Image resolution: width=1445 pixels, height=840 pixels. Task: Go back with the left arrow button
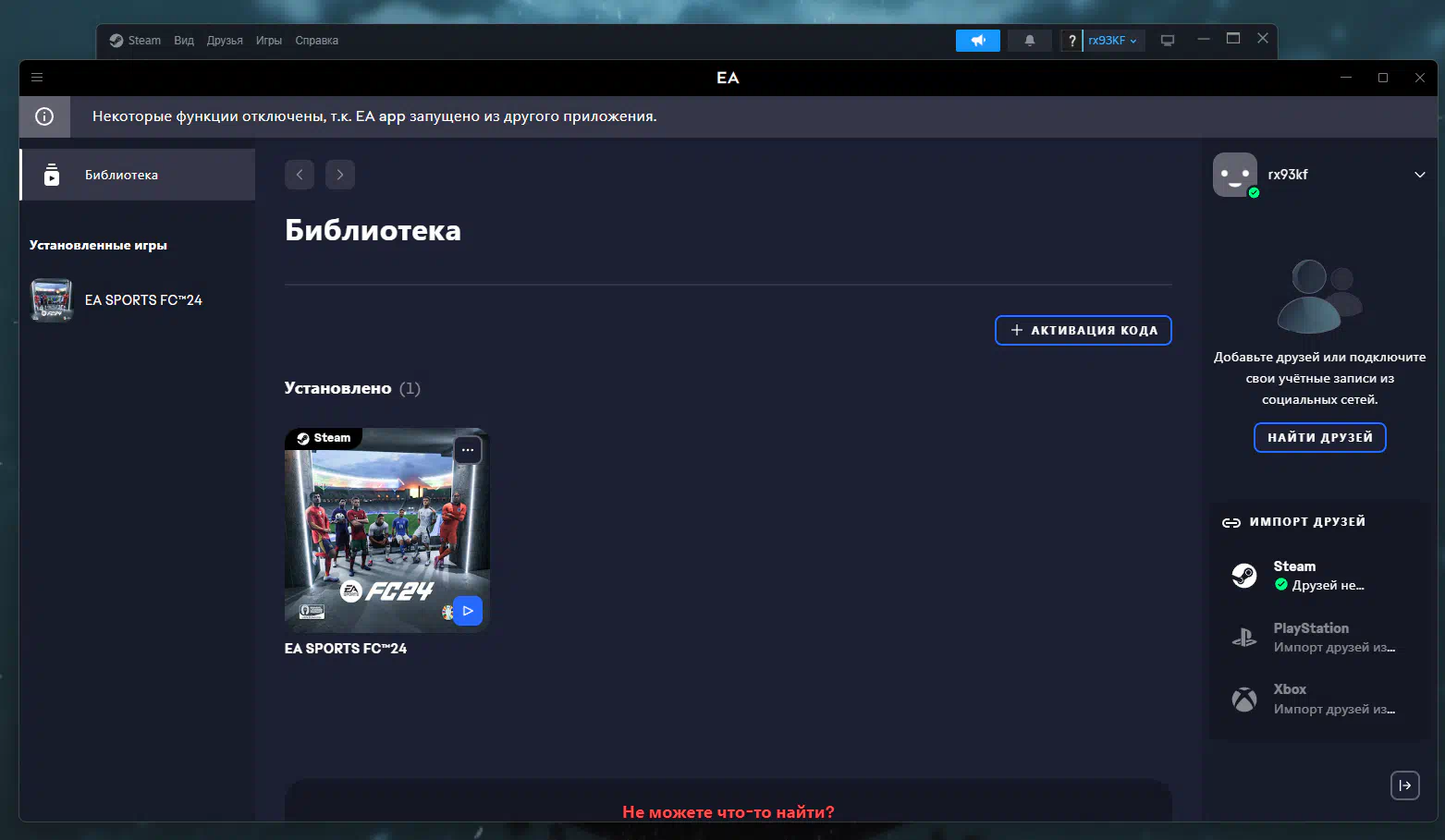coord(300,175)
